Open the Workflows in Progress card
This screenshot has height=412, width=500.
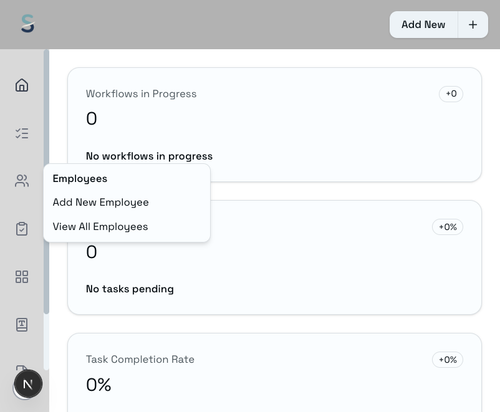click(x=274, y=125)
